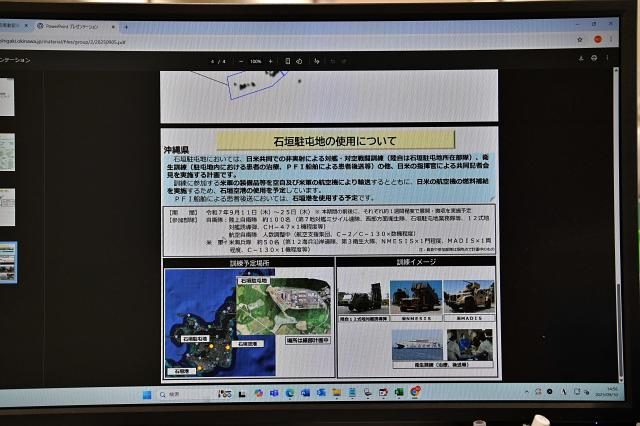This screenshot has width=640, height=426.
Task: Select the highlighted fourth page thumbnail
Action: click(6, 262)
